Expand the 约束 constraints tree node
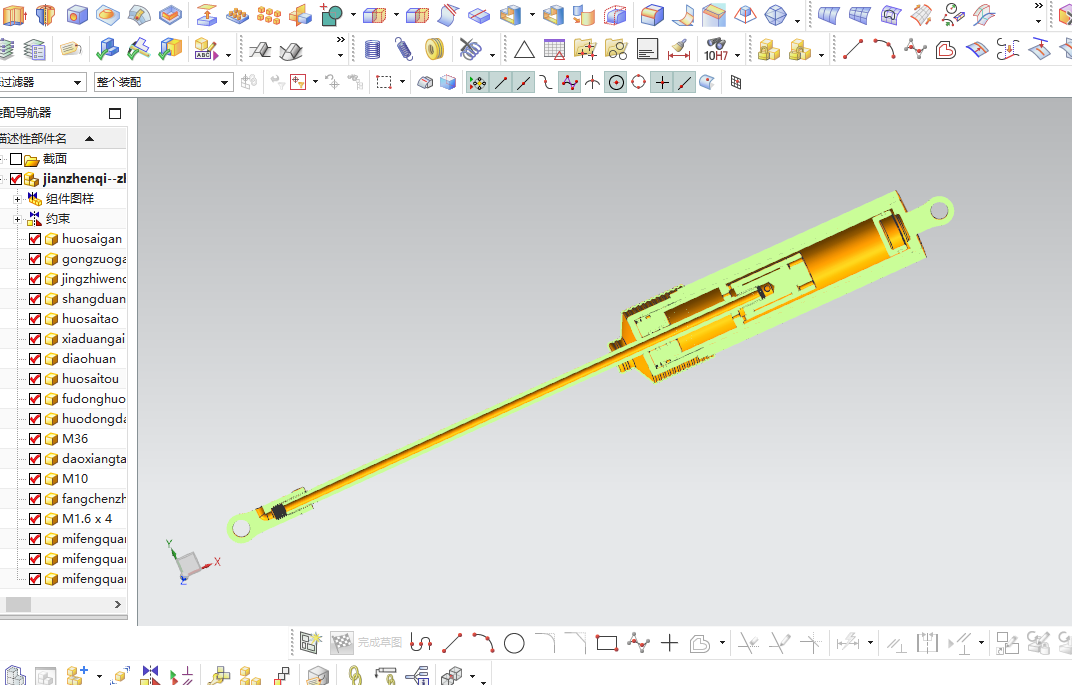Image resolution: width=1072 pixels, height=685 pixels. tap(17, 219)
